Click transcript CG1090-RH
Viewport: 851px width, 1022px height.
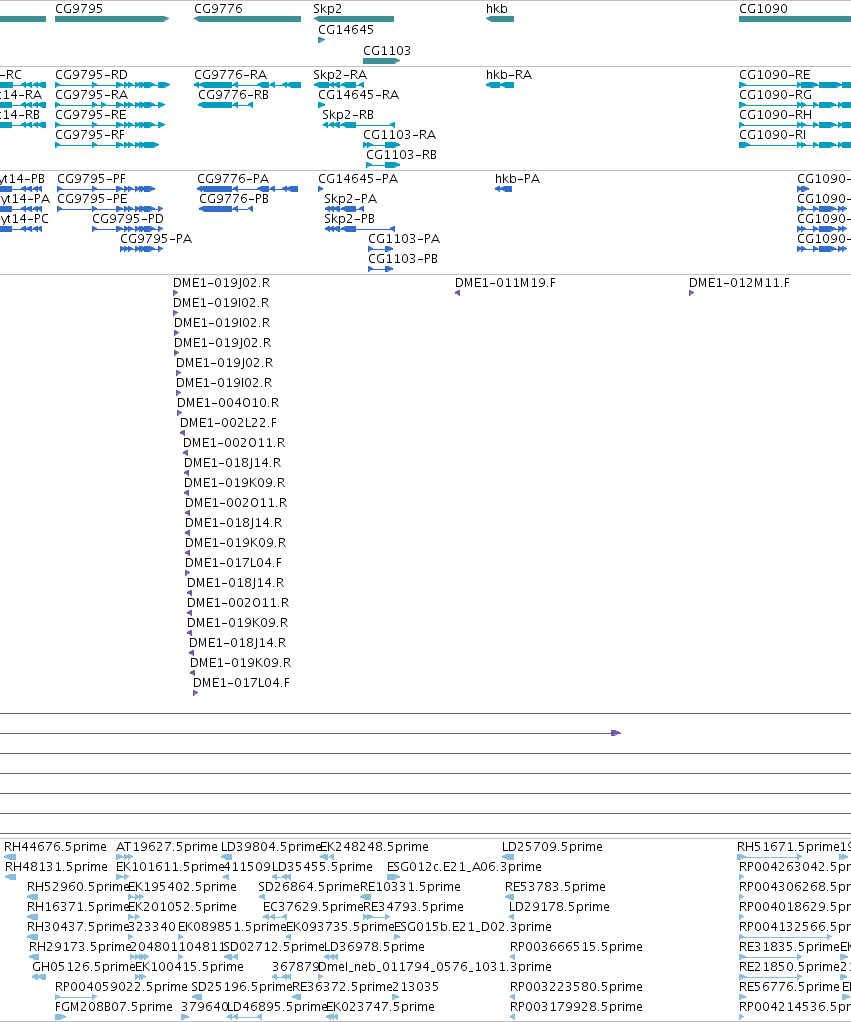[x=775, y=115]
